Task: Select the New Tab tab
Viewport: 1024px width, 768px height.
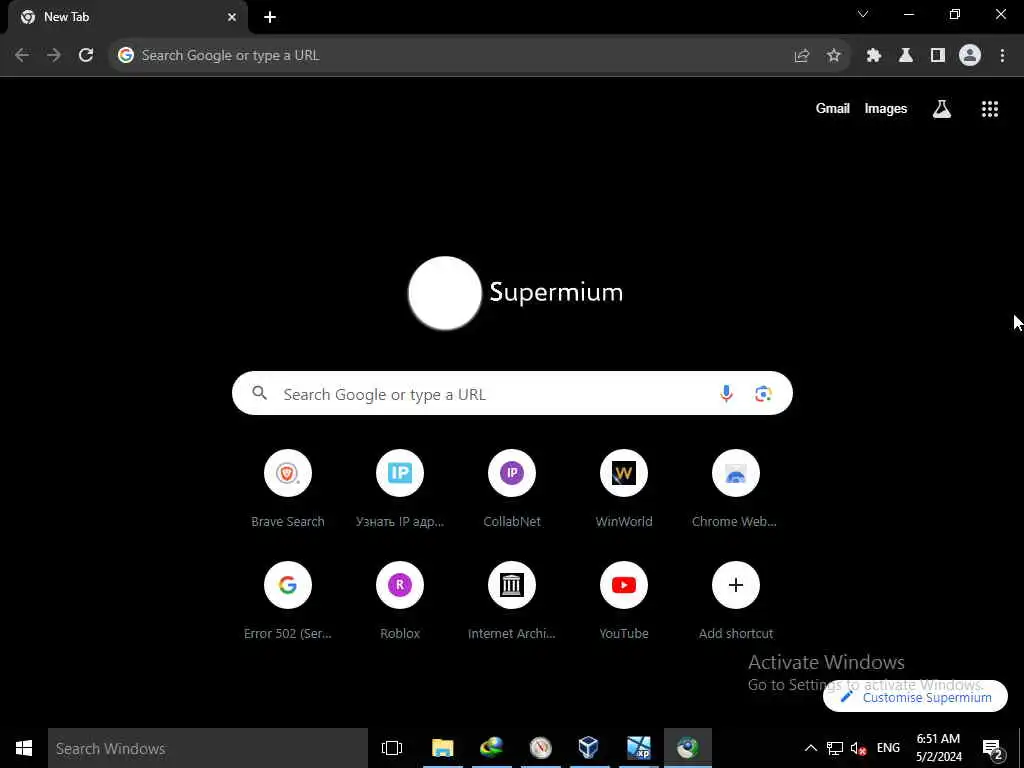Action: pyautogui.click(x=128, y=18)
